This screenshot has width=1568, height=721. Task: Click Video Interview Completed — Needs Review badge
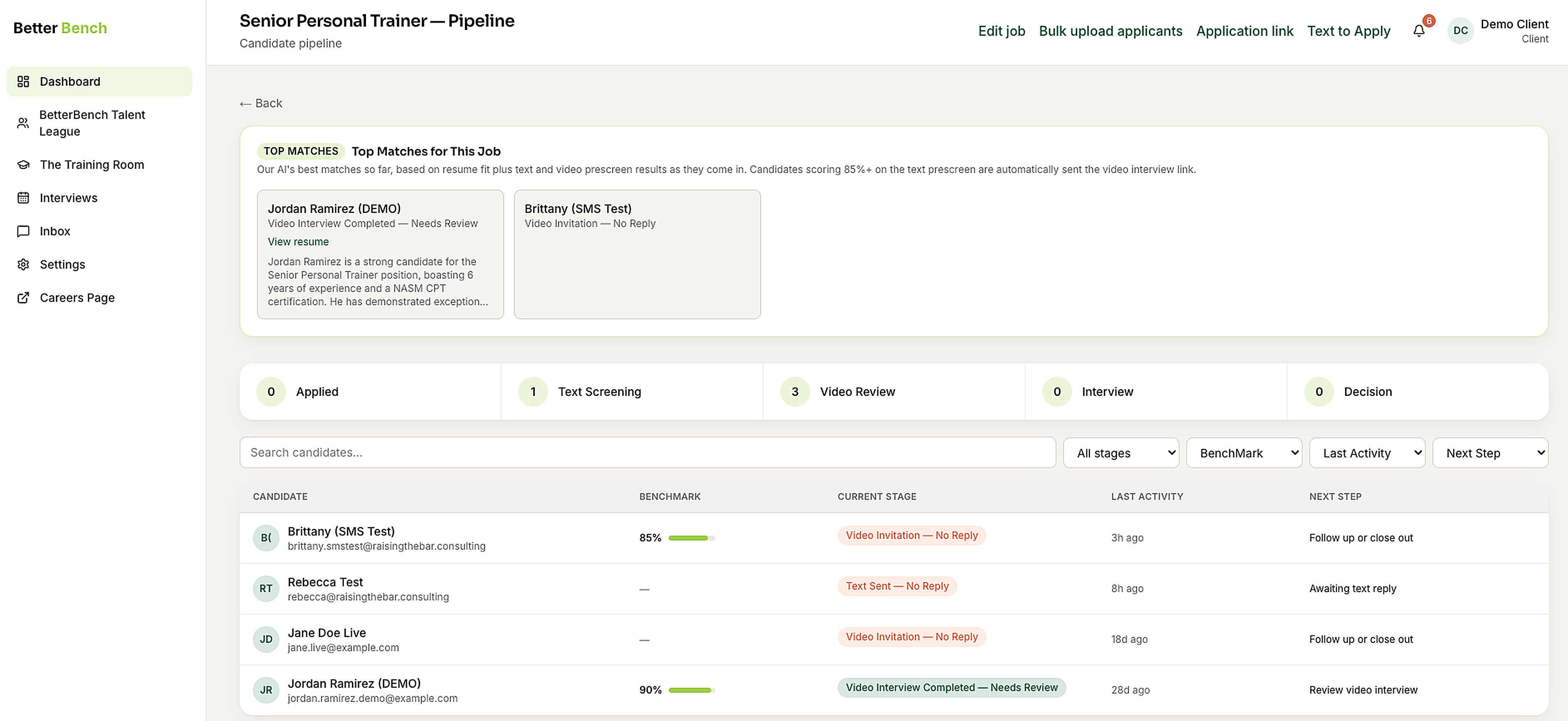point(951,688)
